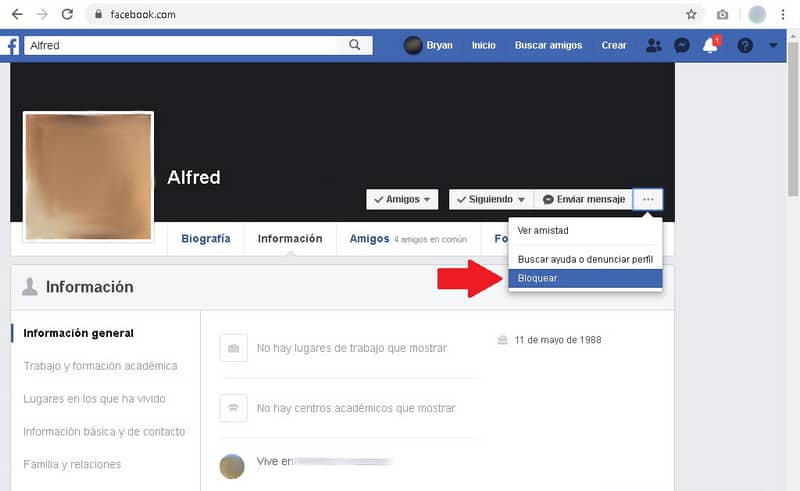The height and width of the screenshot is (491, 800).
Task: Click the Información section person icon
Action: pyautogui.click(x=30, y=286)
